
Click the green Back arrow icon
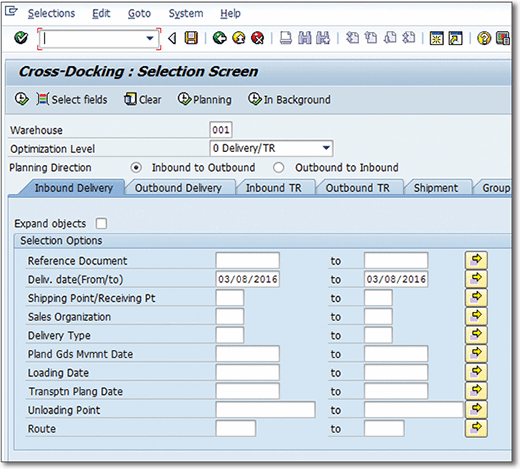(220, 38)
